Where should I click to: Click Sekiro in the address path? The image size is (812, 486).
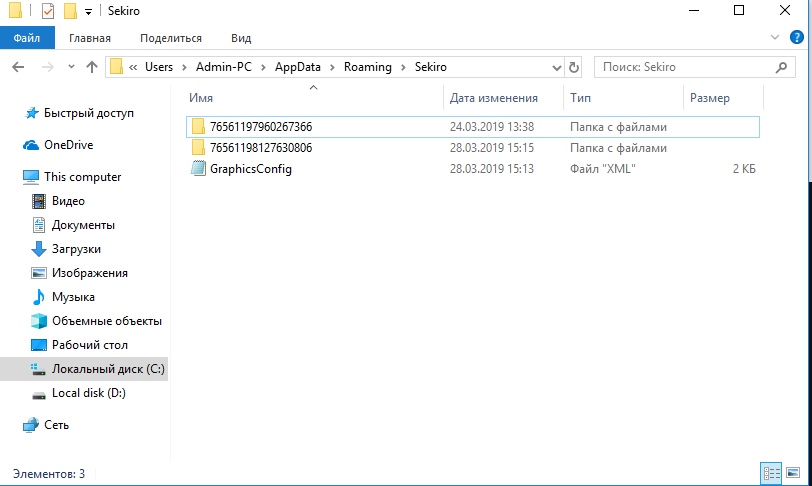tap(430, 67)
